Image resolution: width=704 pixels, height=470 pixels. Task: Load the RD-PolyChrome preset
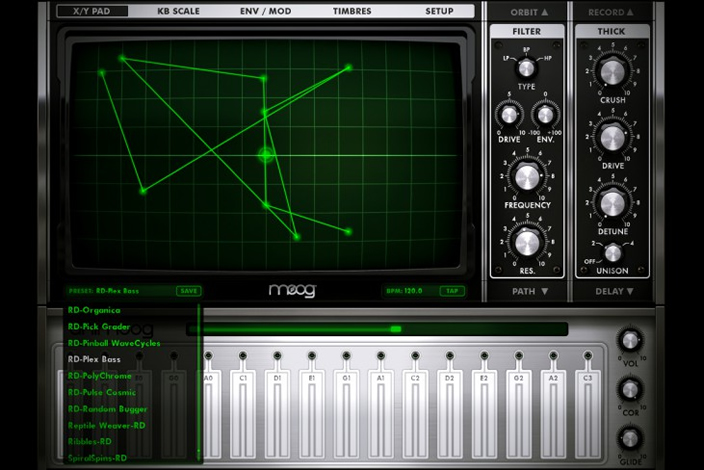[100, 376]
